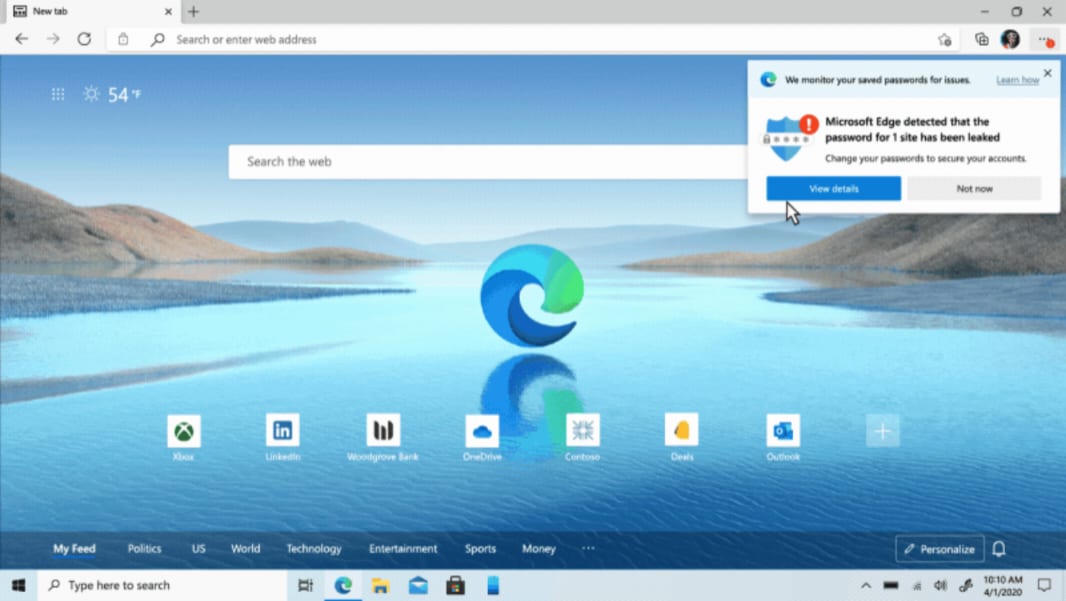1066x601 pixels.
Task: Open Mail app from taskbar
Action: [x=418, y=585]
